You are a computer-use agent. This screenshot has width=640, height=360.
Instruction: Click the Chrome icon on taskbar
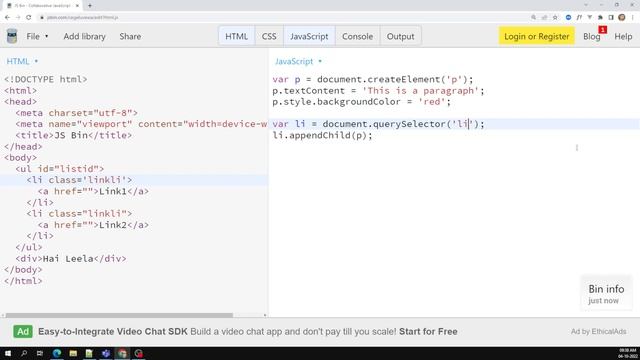pos(122,353)
